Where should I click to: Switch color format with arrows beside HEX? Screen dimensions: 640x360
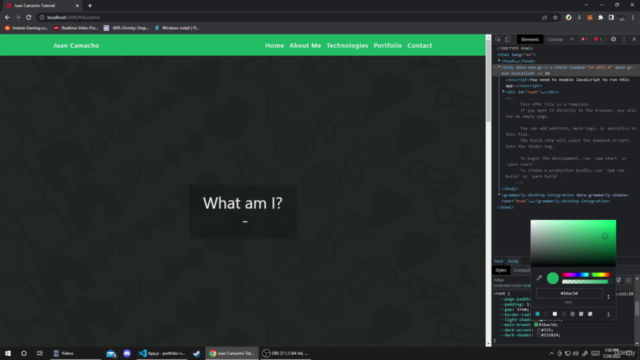608,296
